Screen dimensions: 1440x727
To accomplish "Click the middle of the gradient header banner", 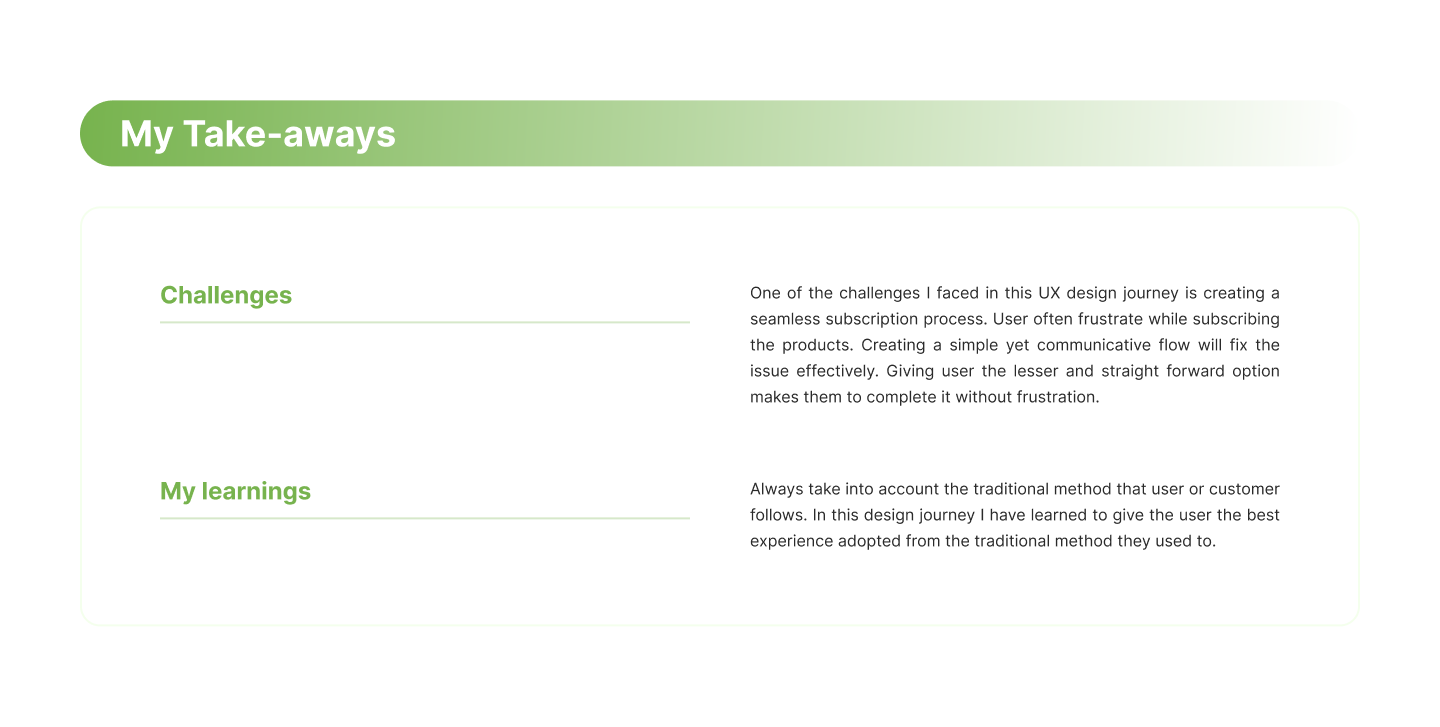I will [720, 133].
